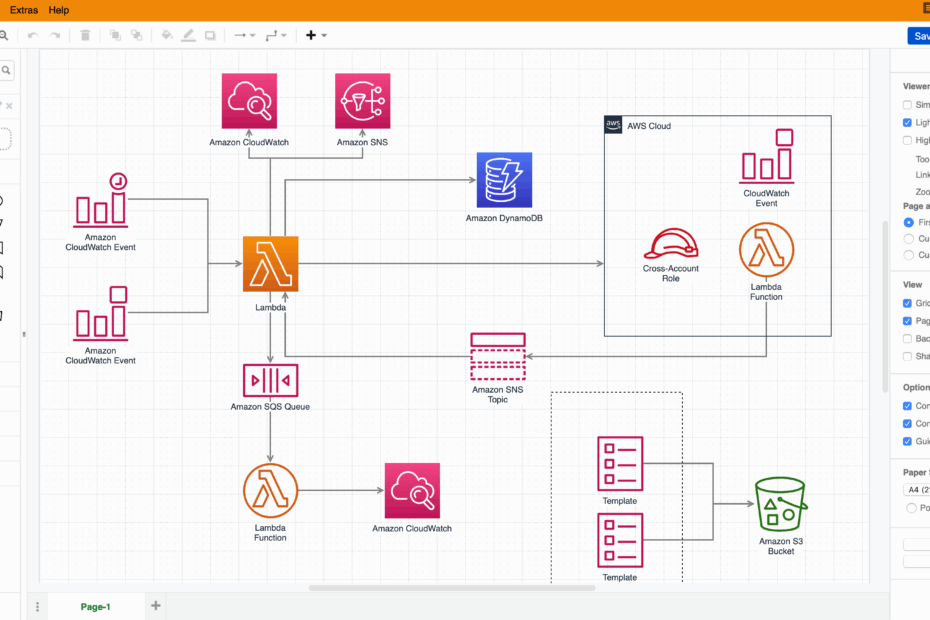The height and width of the screenshot is (620, 930).
Task: Click the 'AWS Cloud' group label
Action: 649,126
